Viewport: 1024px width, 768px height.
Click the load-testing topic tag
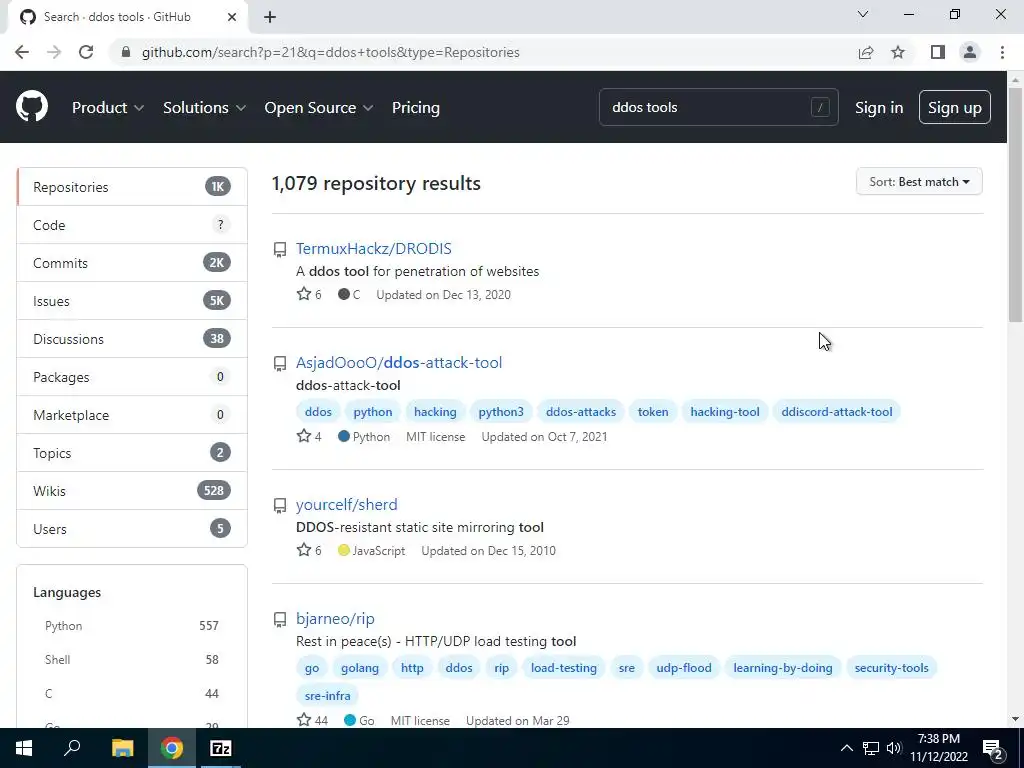coord(564,668)
